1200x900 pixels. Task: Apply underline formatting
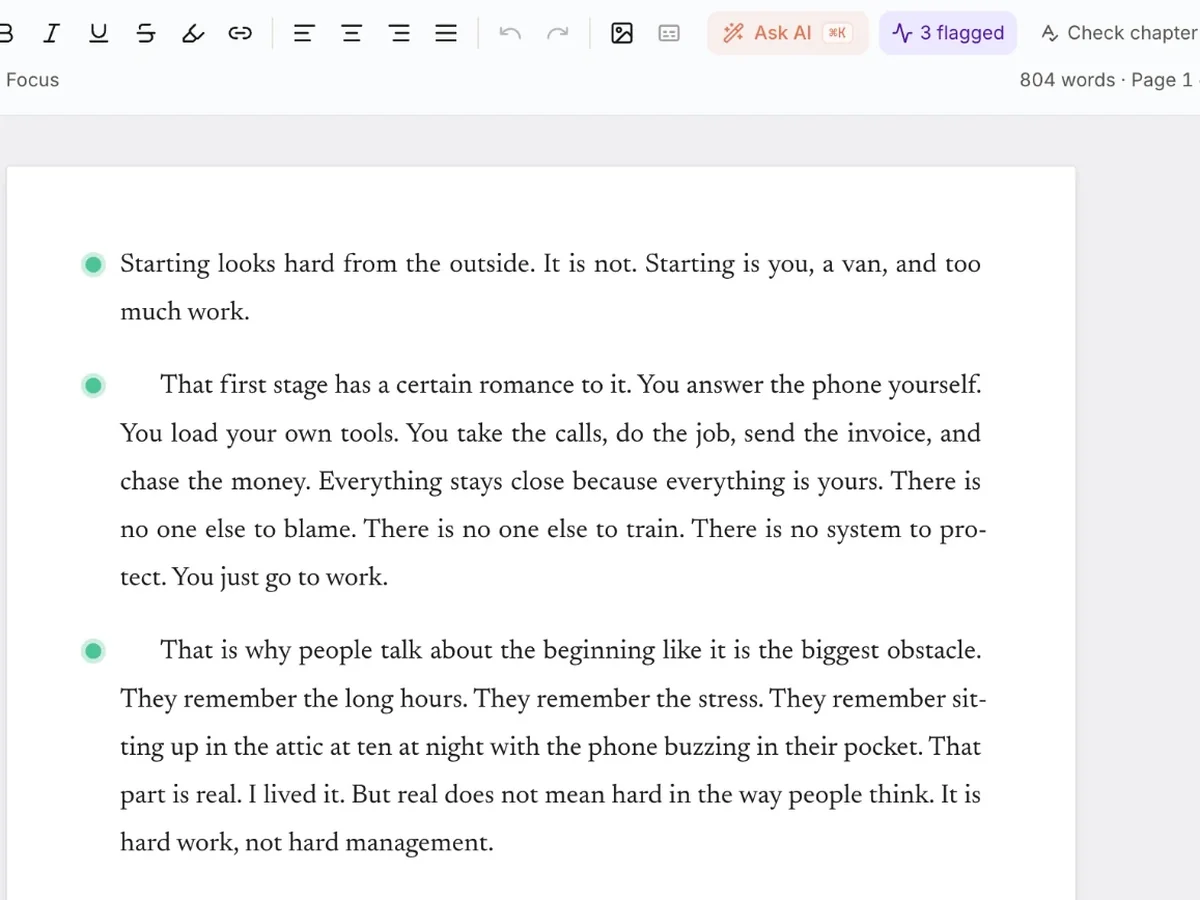coord(98,33)
